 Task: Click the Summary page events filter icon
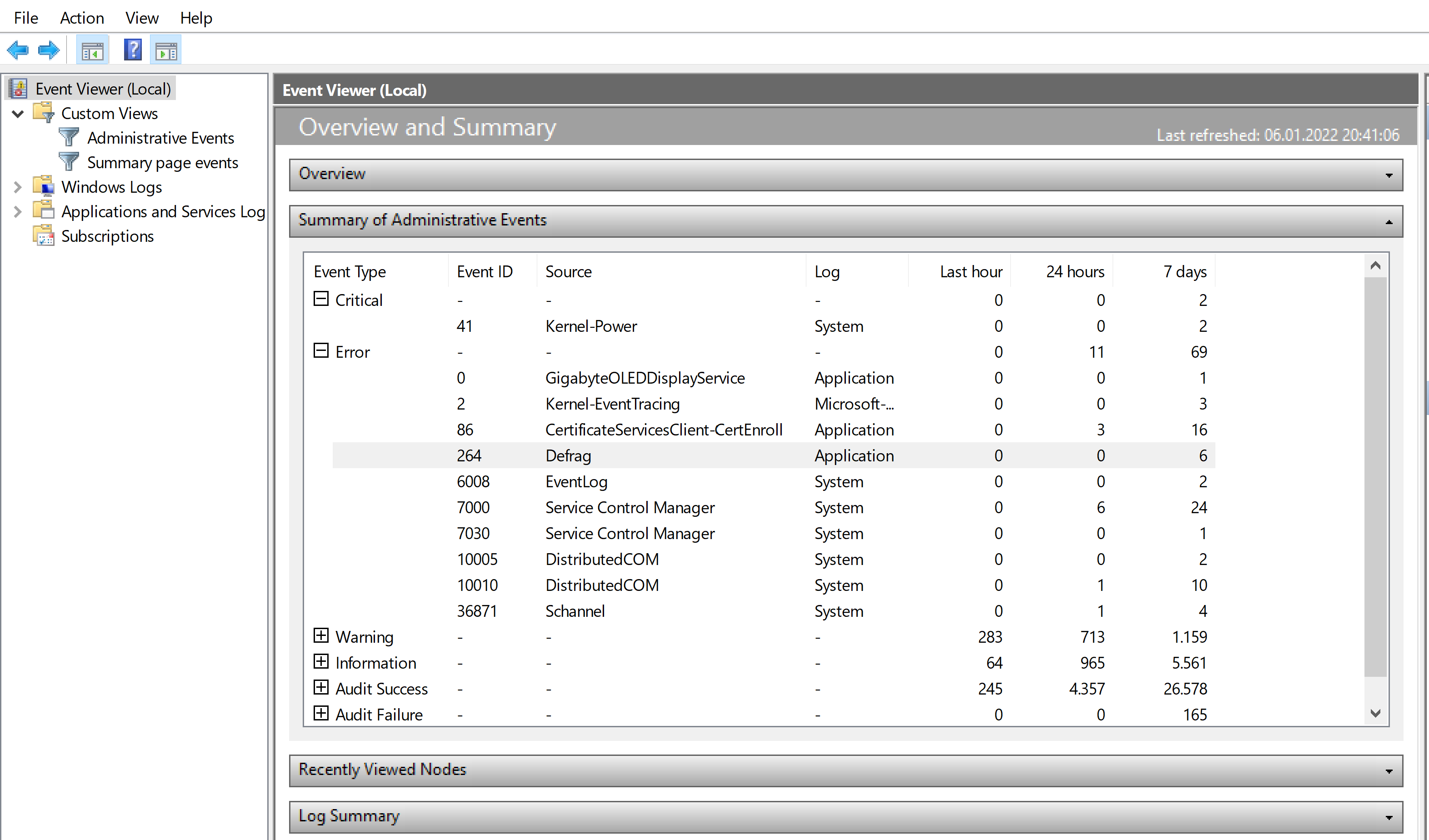[69, 162]
